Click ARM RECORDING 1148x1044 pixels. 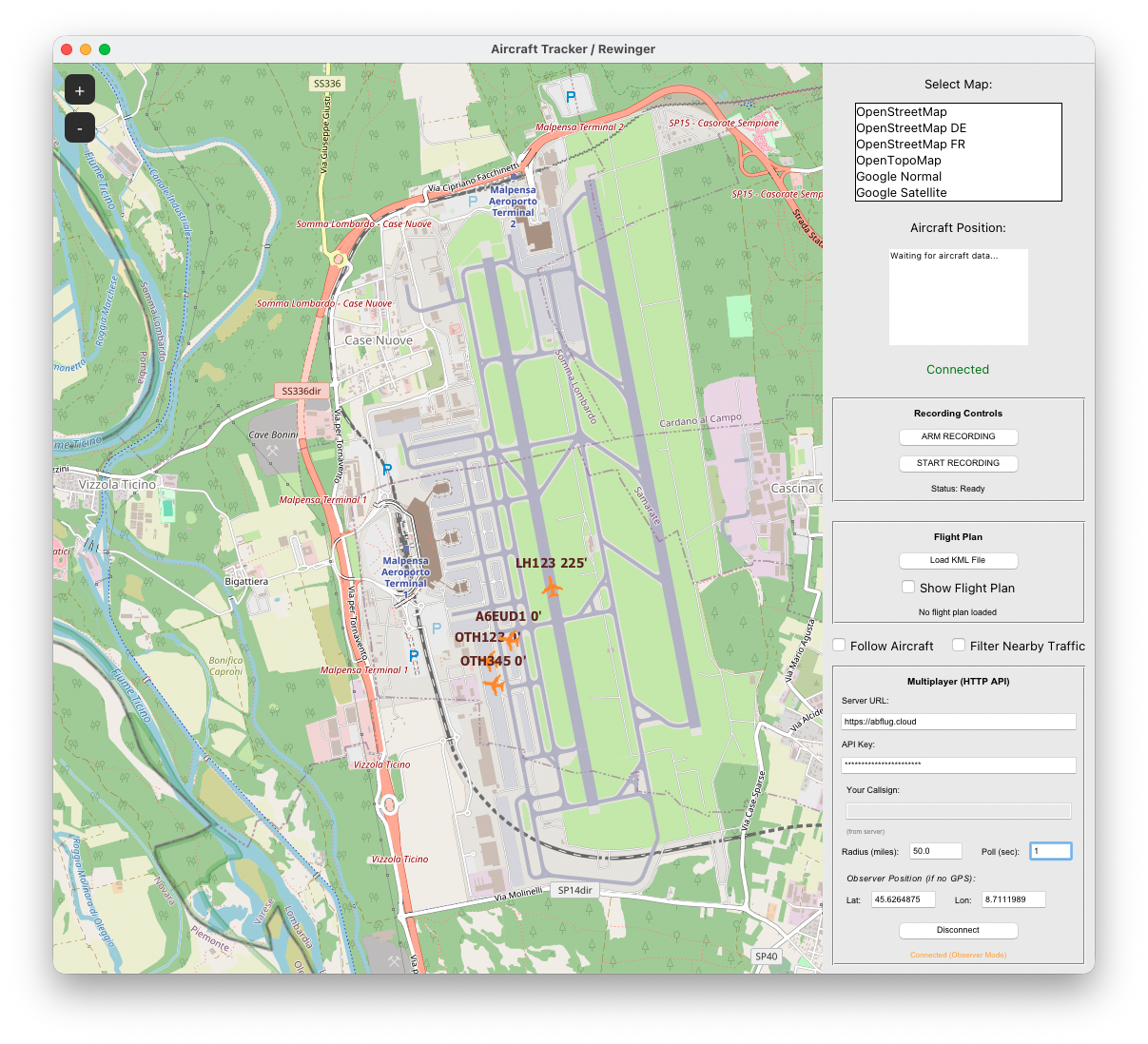(958, 436)
